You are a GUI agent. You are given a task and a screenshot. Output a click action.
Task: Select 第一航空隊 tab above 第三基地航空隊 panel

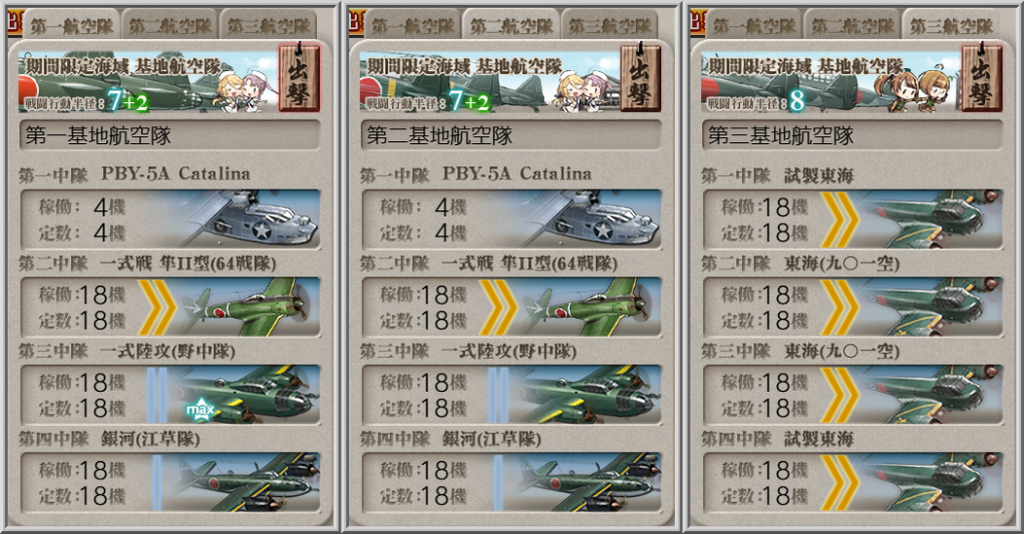click(754, 25)
